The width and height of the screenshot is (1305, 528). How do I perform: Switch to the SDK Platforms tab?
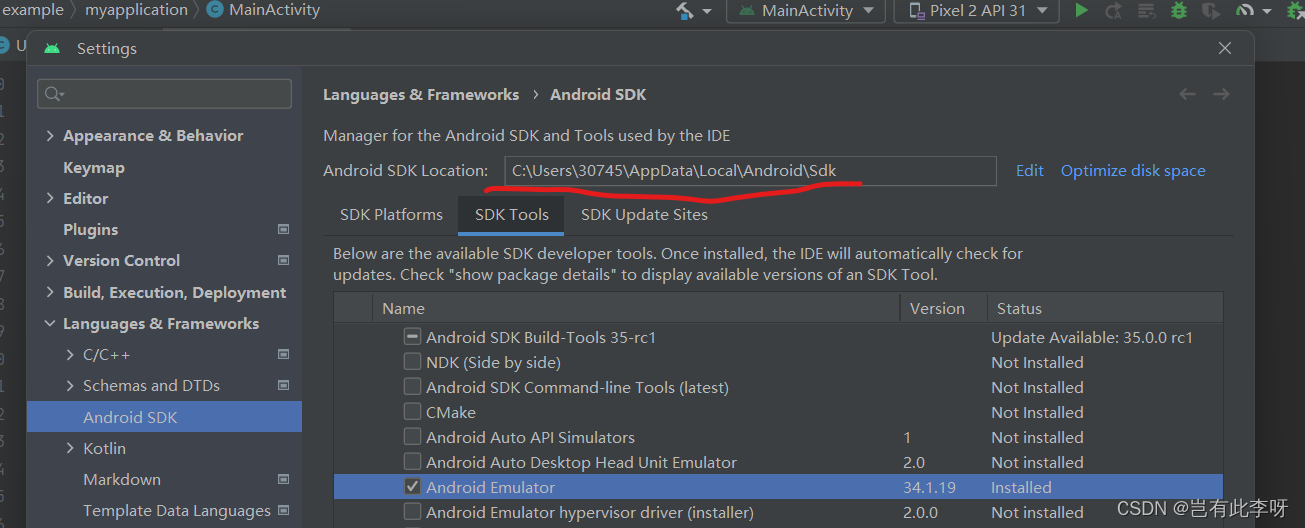[391, 214]
